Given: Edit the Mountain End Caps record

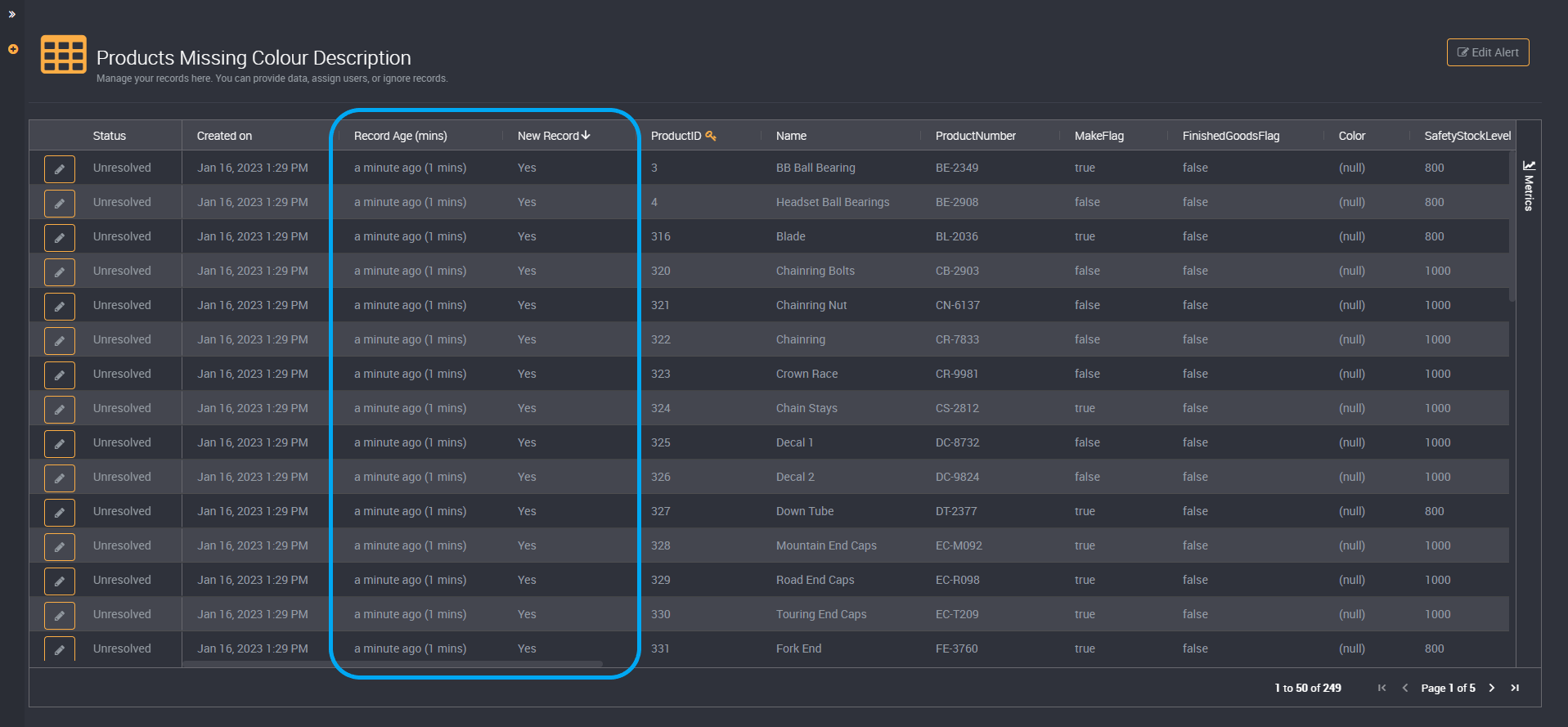Looking at the screenshot, I should pyautogui.click(x=60, y=546).
